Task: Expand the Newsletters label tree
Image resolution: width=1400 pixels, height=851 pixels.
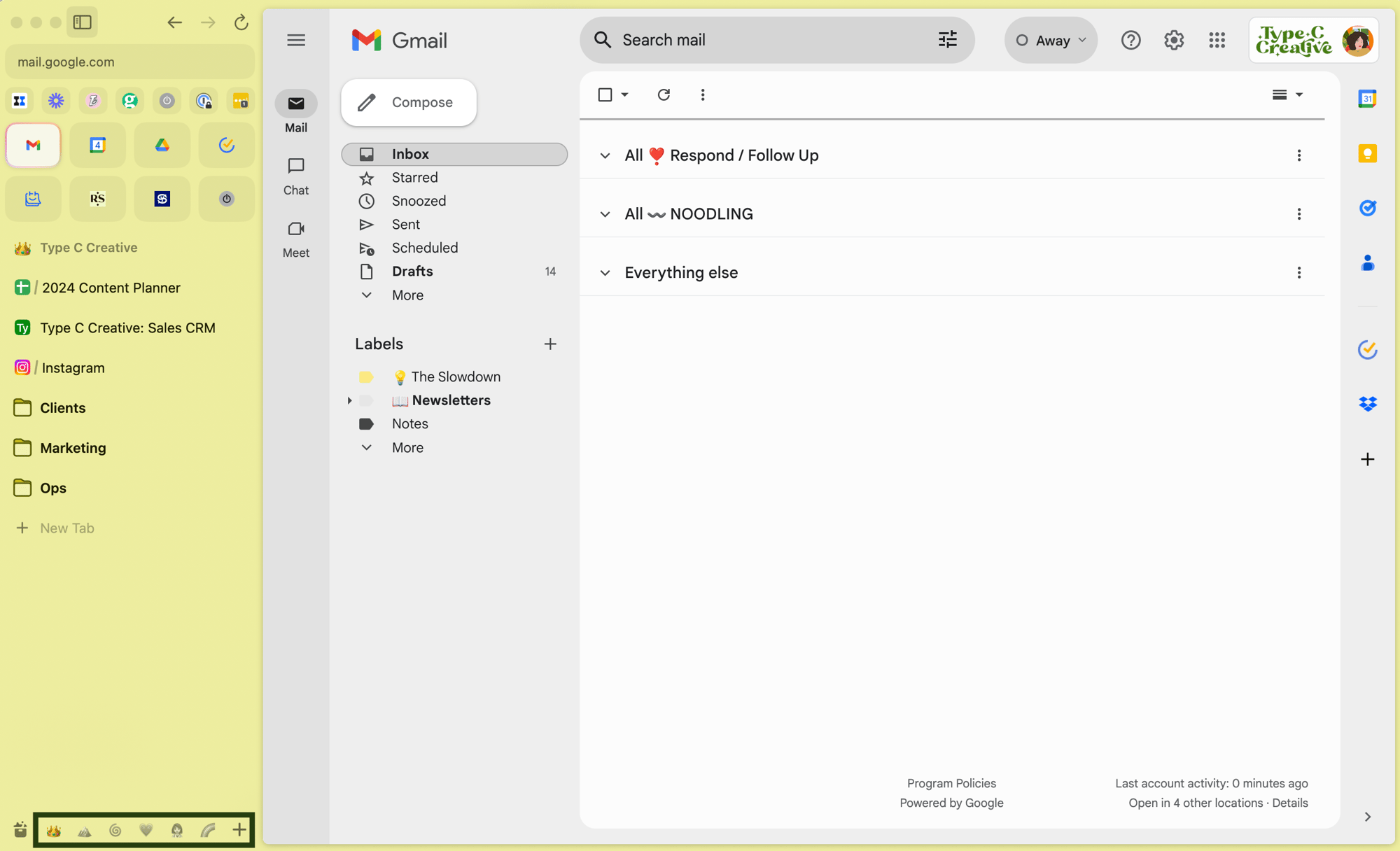Action: pos(349,400)
